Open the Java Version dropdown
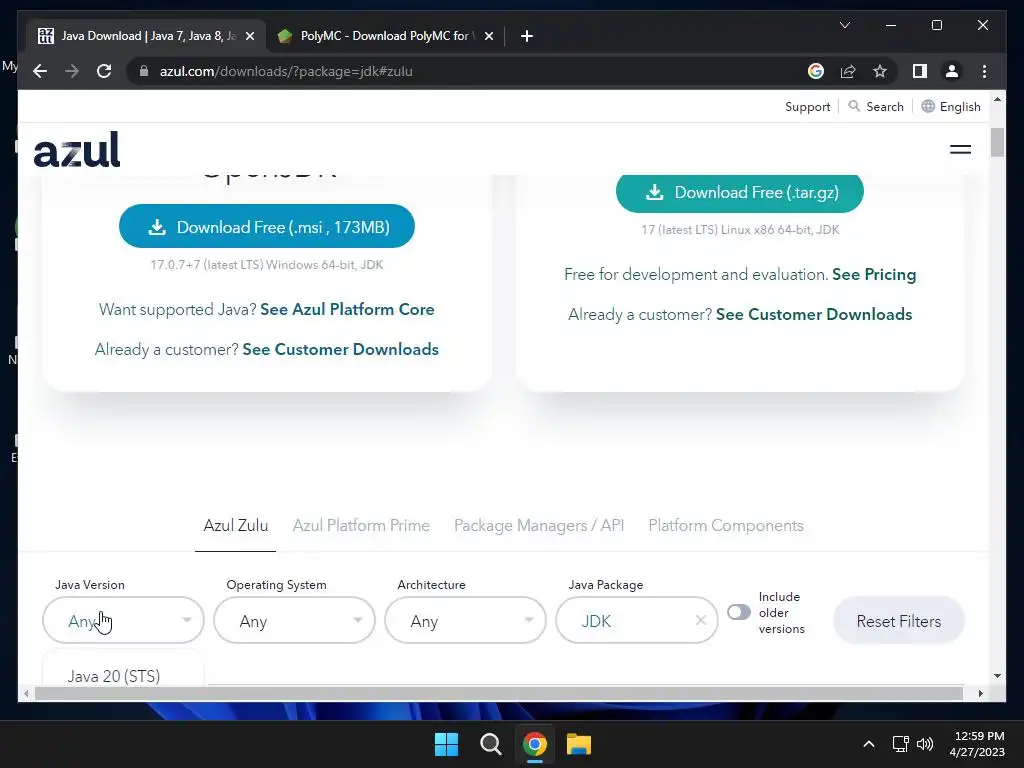The height and width of the screenshot is (768, 1024). point(123,620)
